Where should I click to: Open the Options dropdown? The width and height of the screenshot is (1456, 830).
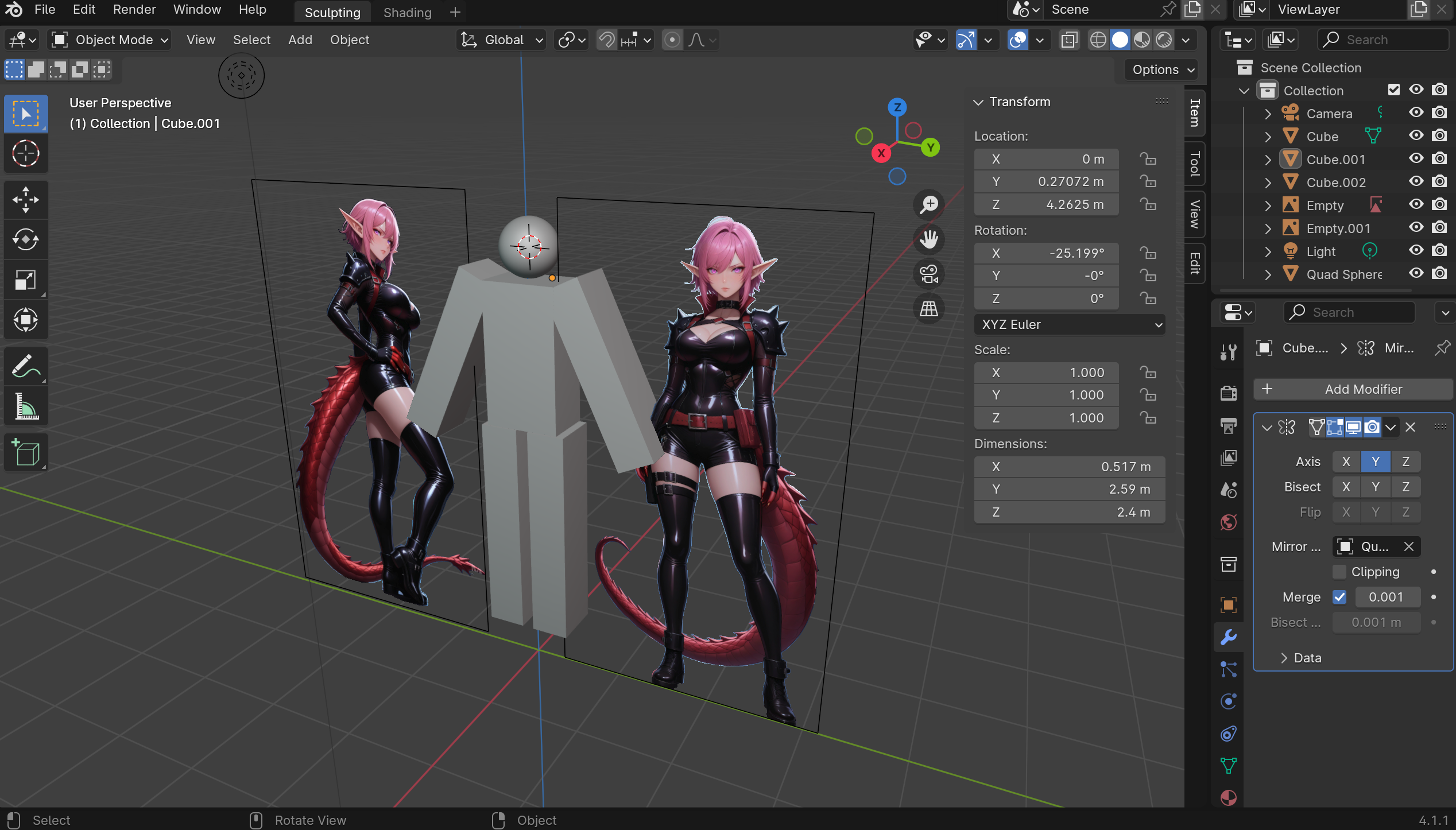[x=1161, y=69]
